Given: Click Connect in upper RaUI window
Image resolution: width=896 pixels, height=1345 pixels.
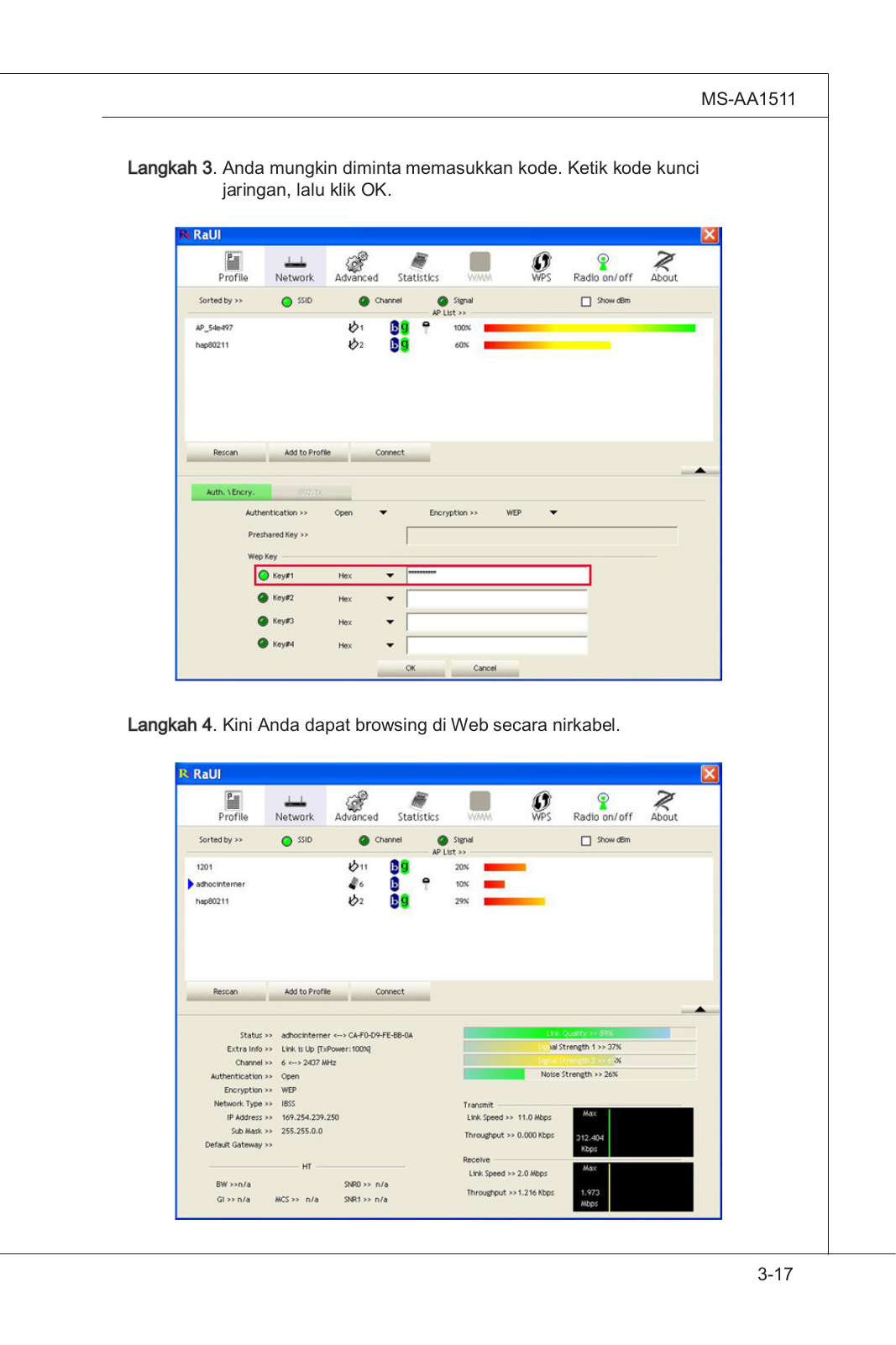Looking at the screenshot, I should click(390, 453).
